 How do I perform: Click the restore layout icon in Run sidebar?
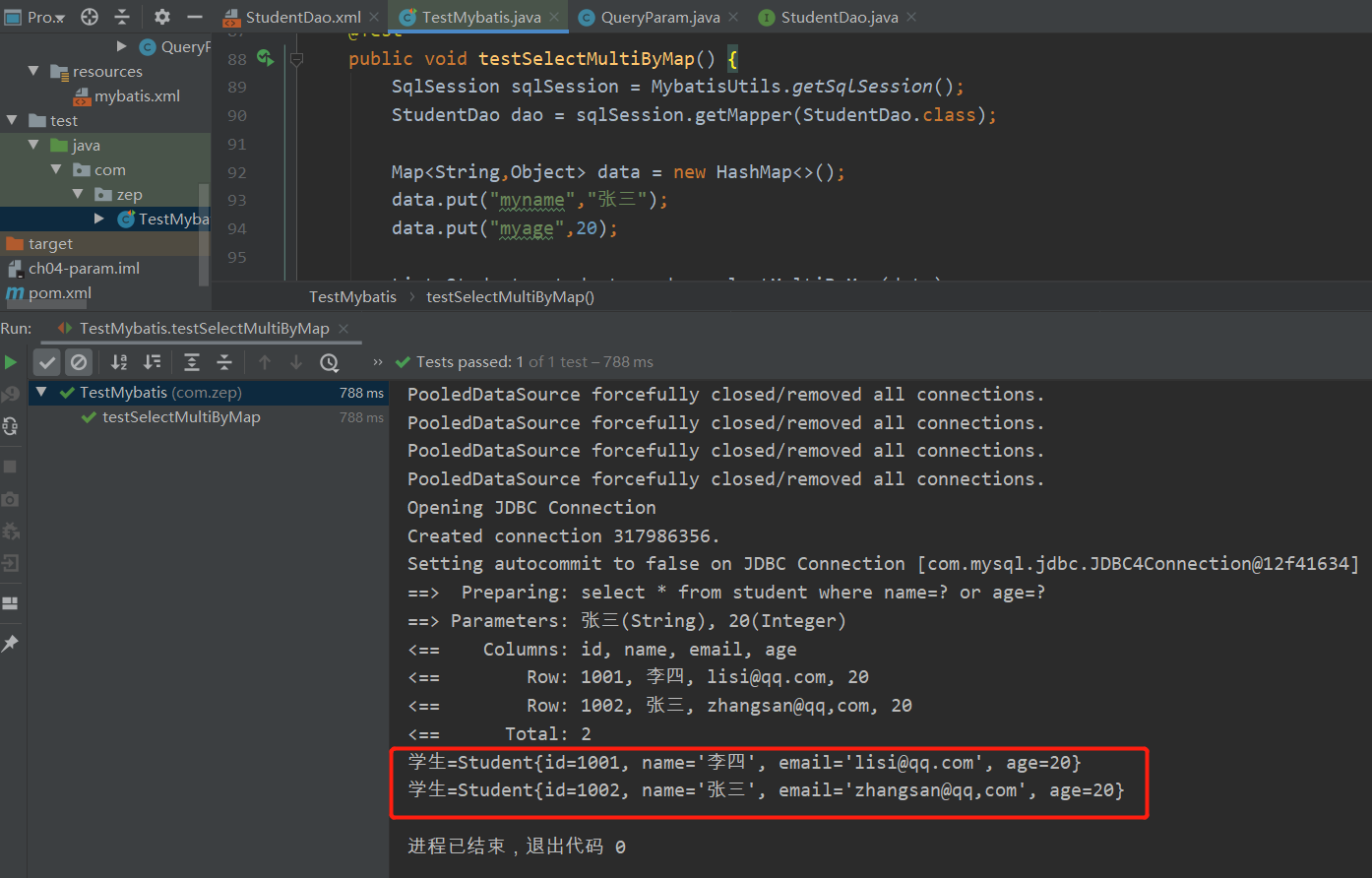coord(11,603)
